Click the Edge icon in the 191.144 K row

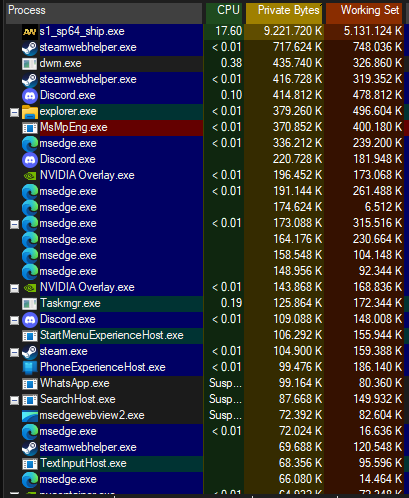click(30, 191)
